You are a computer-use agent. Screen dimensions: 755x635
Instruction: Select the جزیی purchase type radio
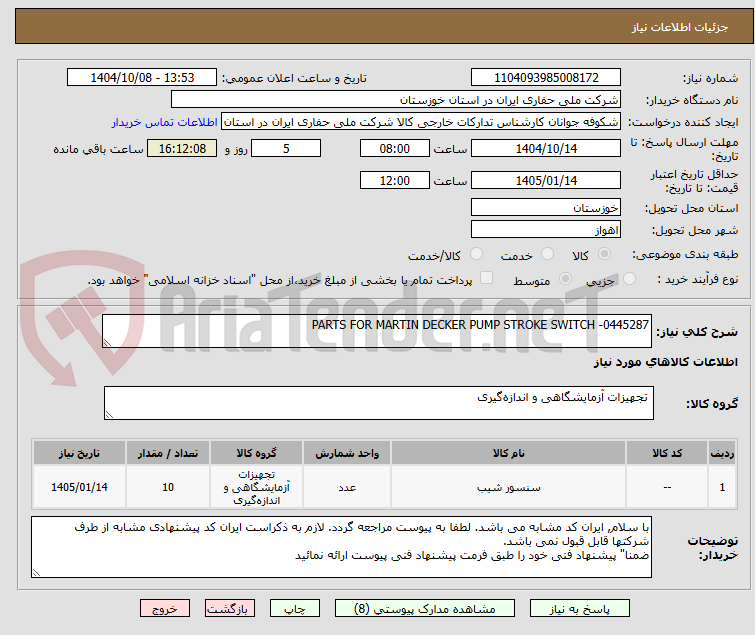pyautogui.click(x=629, y=279)
